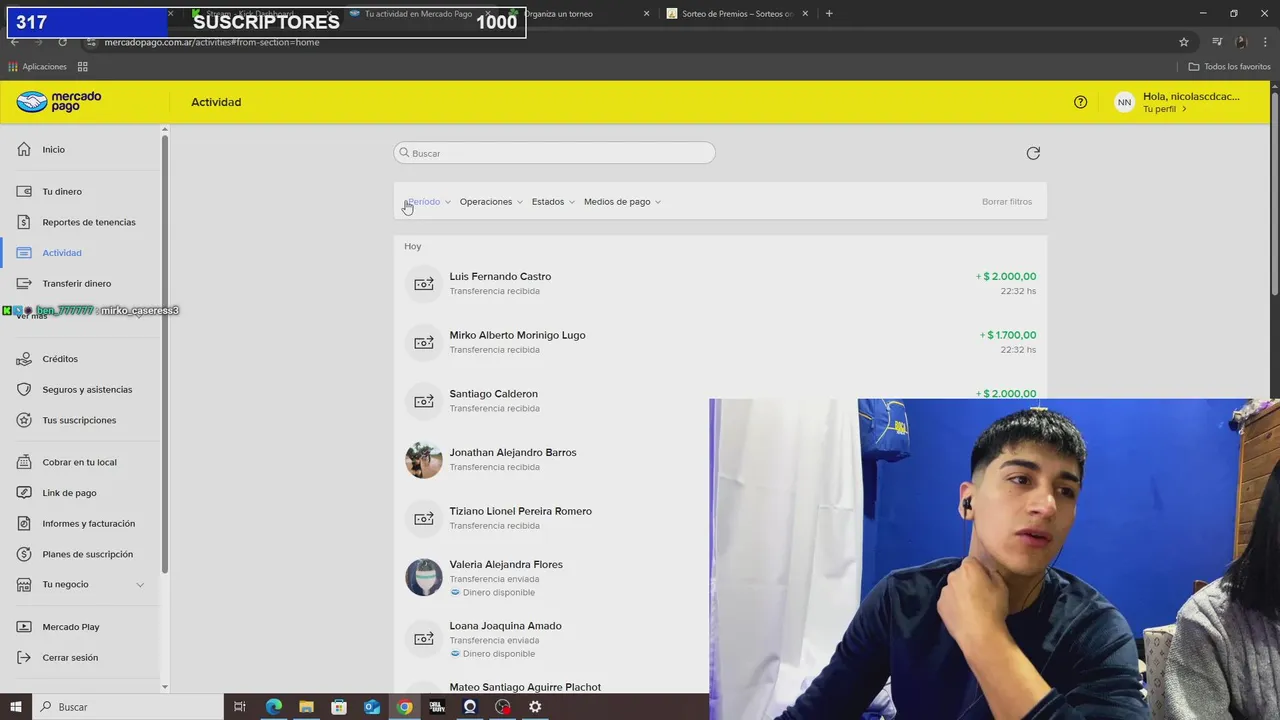1280x720 pixels.
Task: Open Chrome from the taskbar
Action: pos(404,707)
